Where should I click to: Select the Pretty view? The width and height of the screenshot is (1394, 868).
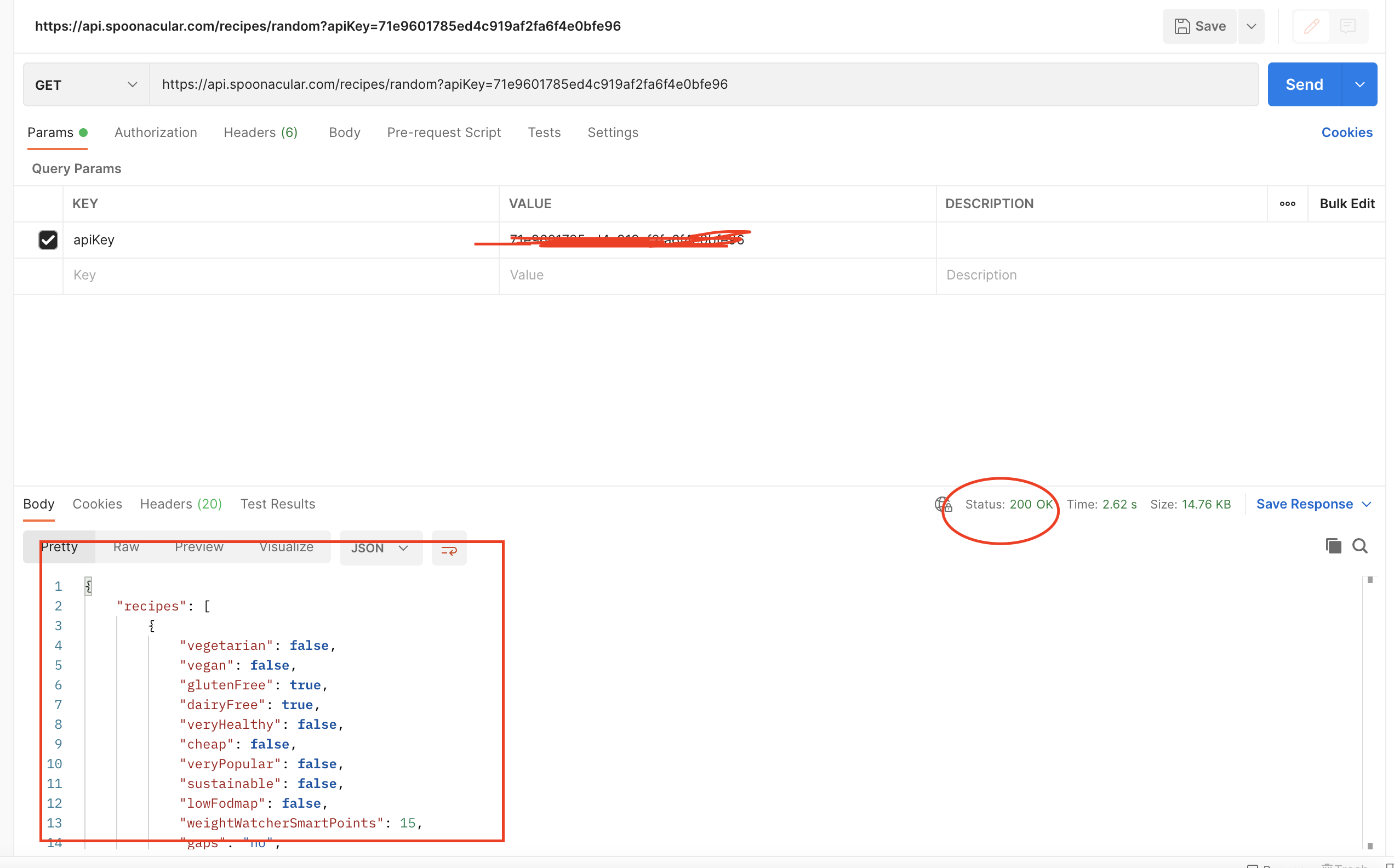click(59, 547)
